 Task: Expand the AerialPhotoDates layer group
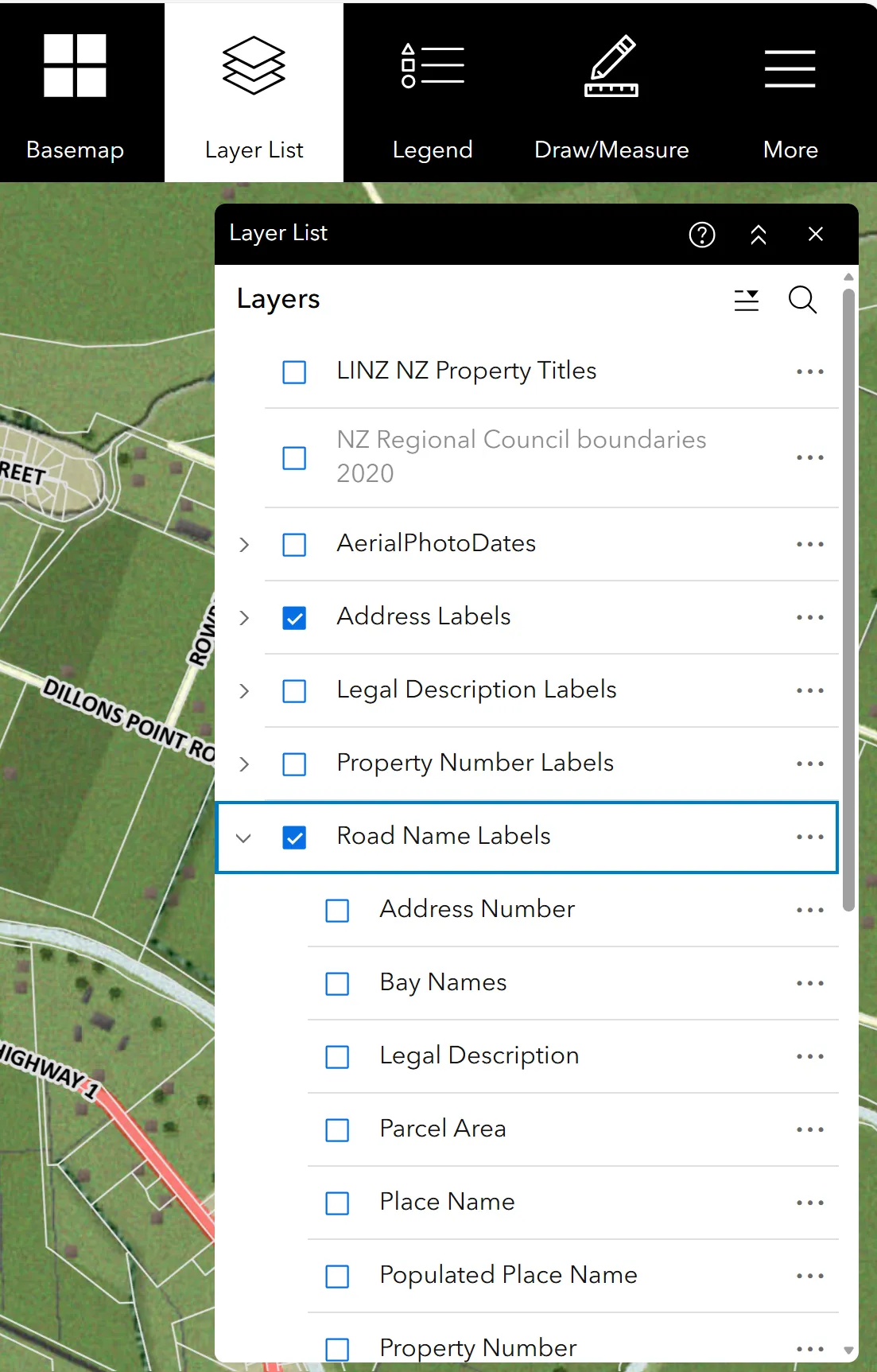[244, 545]
